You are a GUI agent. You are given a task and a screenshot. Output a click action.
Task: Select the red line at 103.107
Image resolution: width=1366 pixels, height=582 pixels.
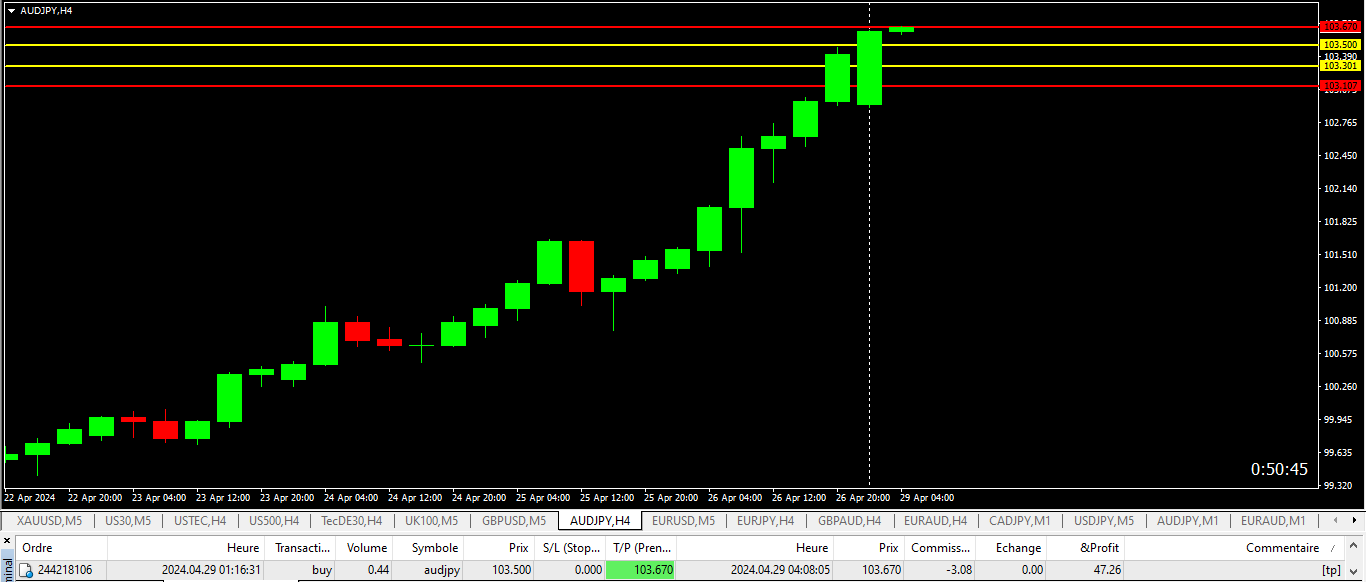[x=660, y=86]
